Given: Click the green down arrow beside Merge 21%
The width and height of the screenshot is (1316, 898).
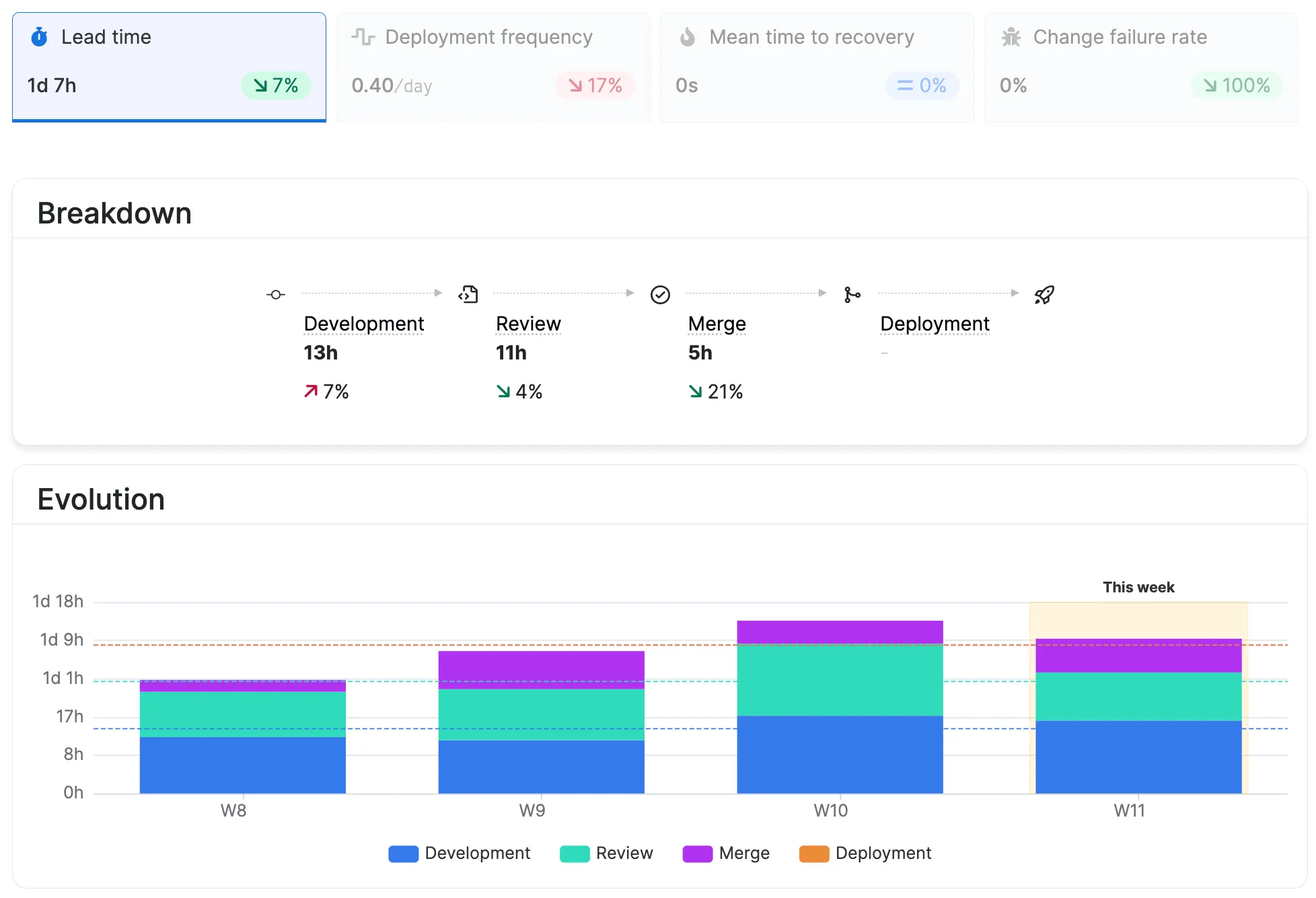Looking at the screenshot, I should point(696,391).
